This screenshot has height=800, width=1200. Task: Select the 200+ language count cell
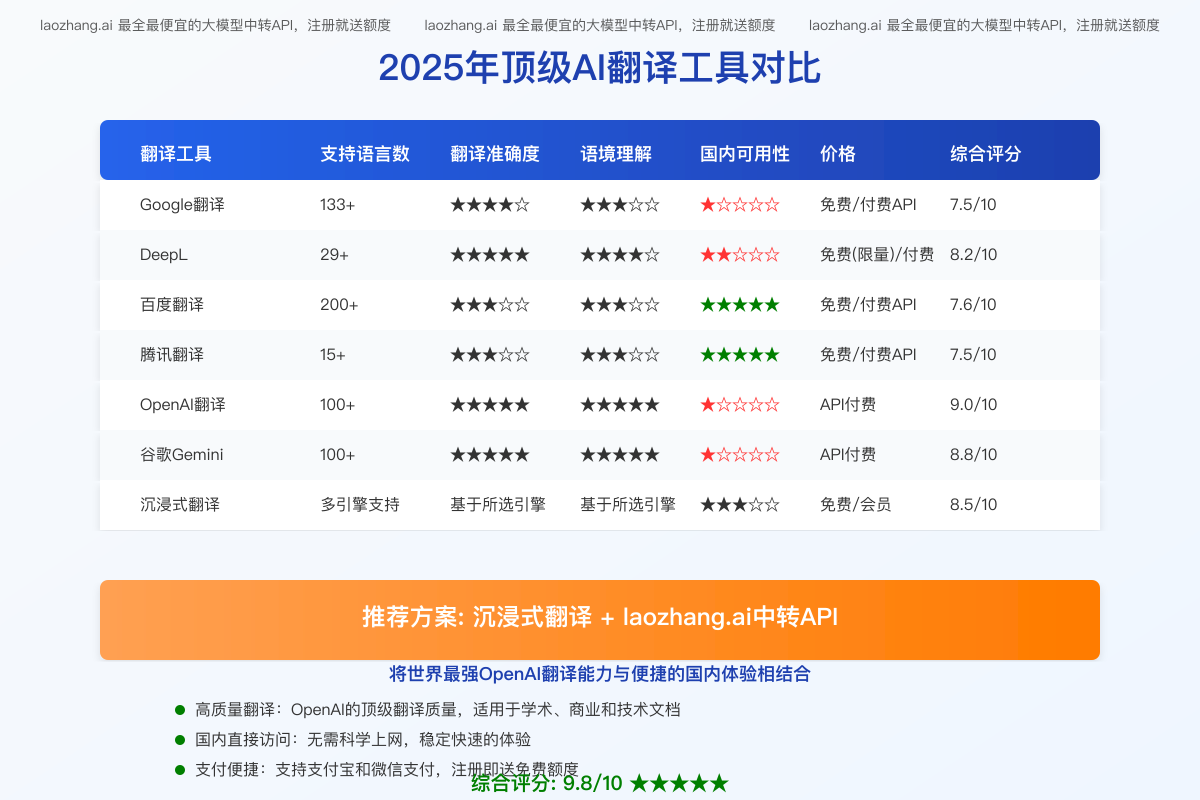pyautogui.click(x=339, y=305)
